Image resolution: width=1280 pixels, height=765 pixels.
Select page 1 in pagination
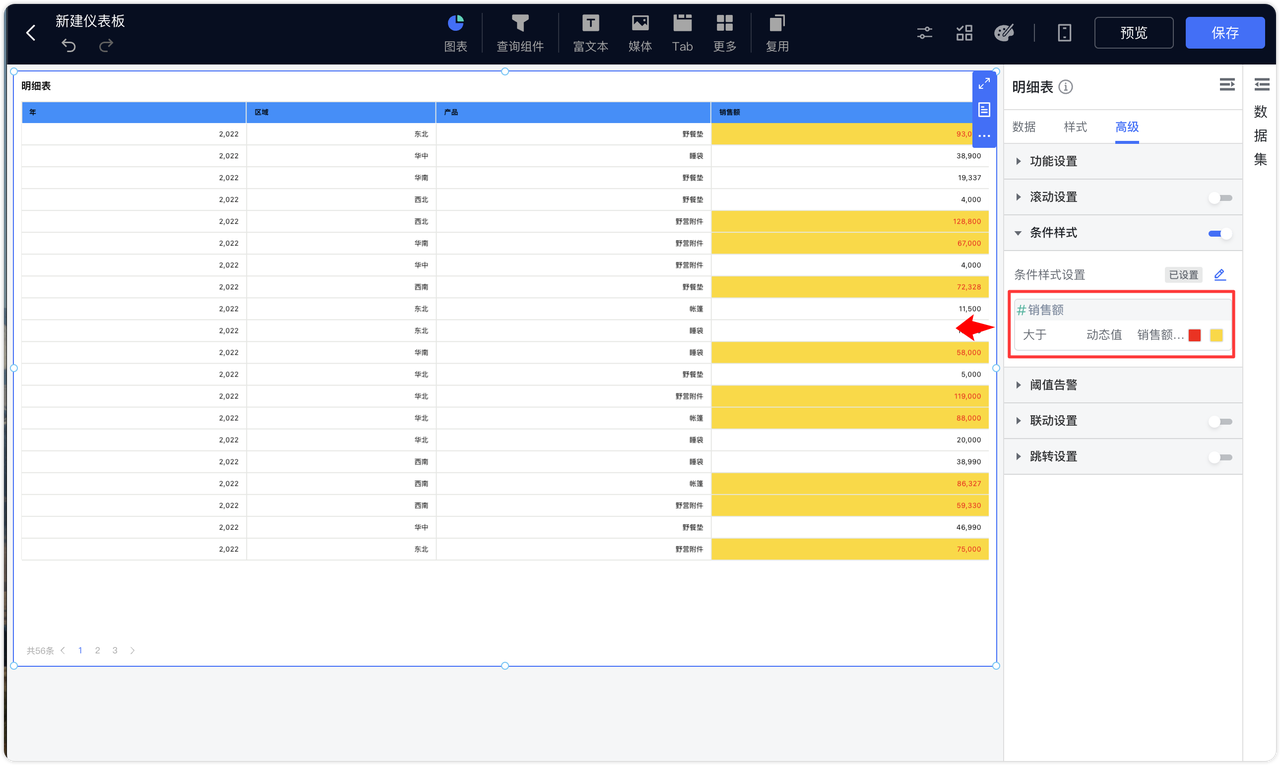[x=80, y=651]
